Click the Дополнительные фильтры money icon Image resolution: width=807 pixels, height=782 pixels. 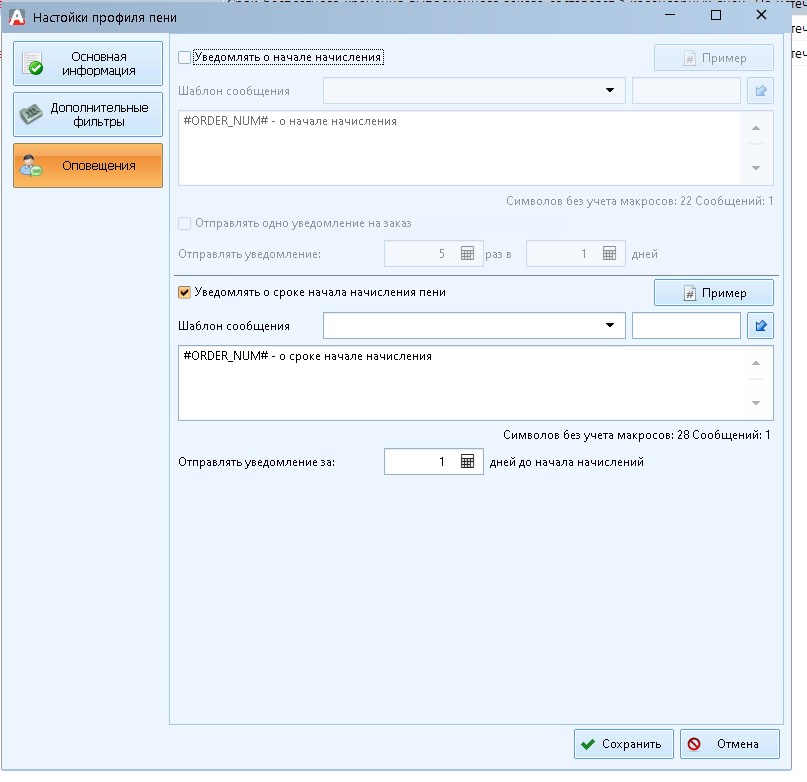click(32, 115)
